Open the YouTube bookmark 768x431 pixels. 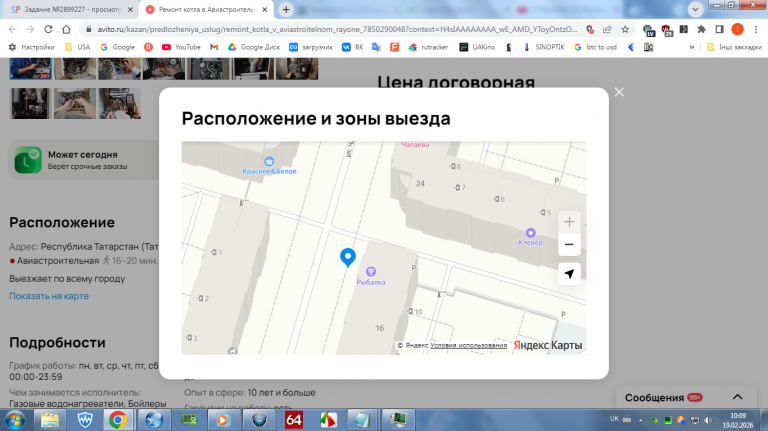[181, 47]
